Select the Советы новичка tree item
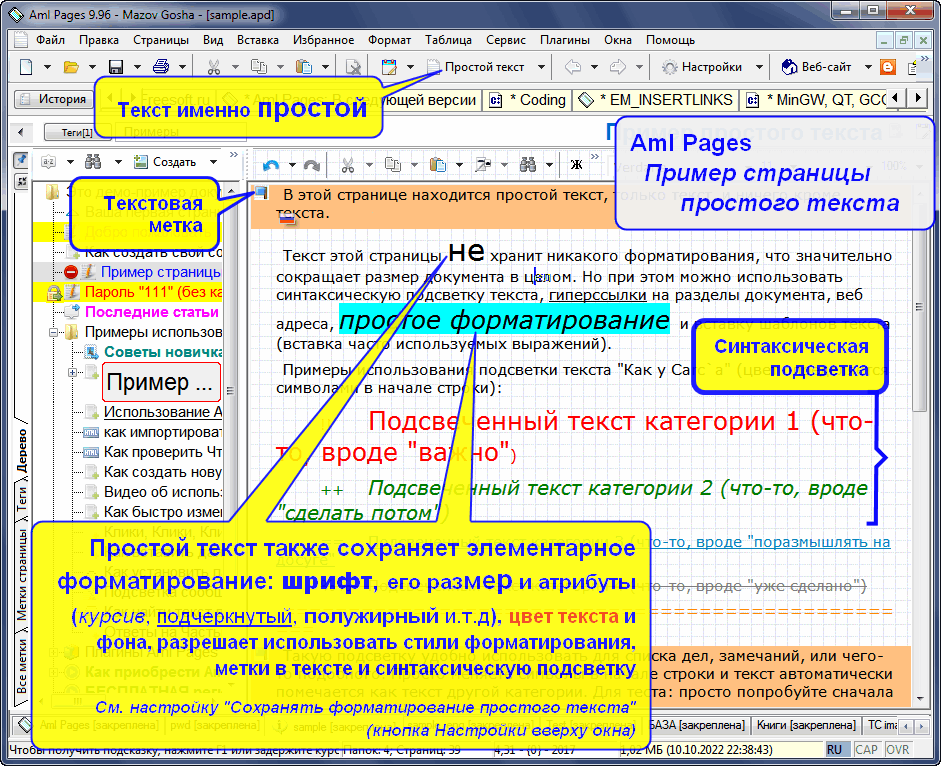This screenshot has height=766, width=941. tap(163, 352)
